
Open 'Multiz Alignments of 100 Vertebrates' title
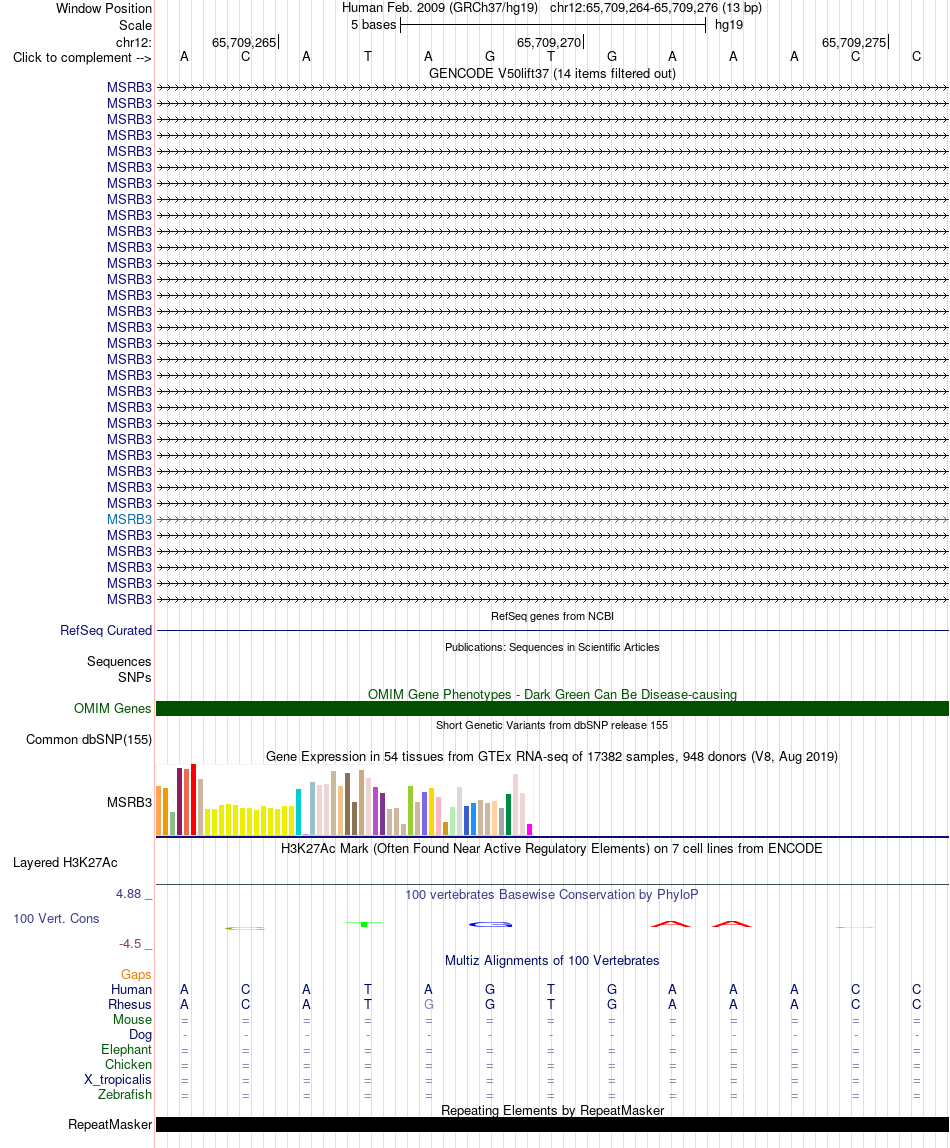coord(552,961)
